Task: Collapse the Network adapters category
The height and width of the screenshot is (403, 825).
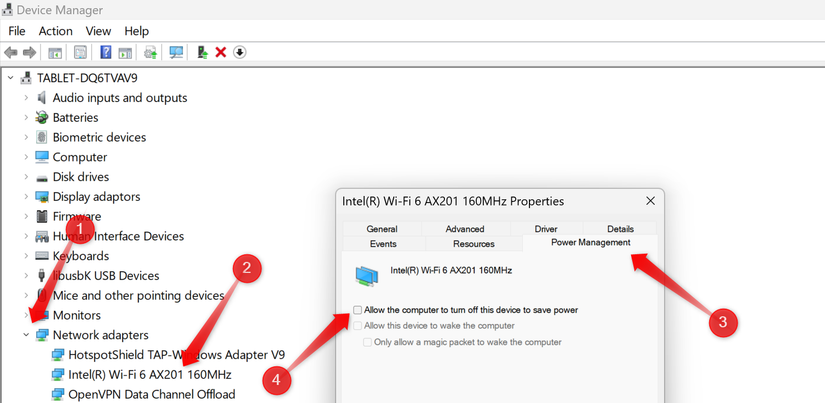Action: coord(26,335)
